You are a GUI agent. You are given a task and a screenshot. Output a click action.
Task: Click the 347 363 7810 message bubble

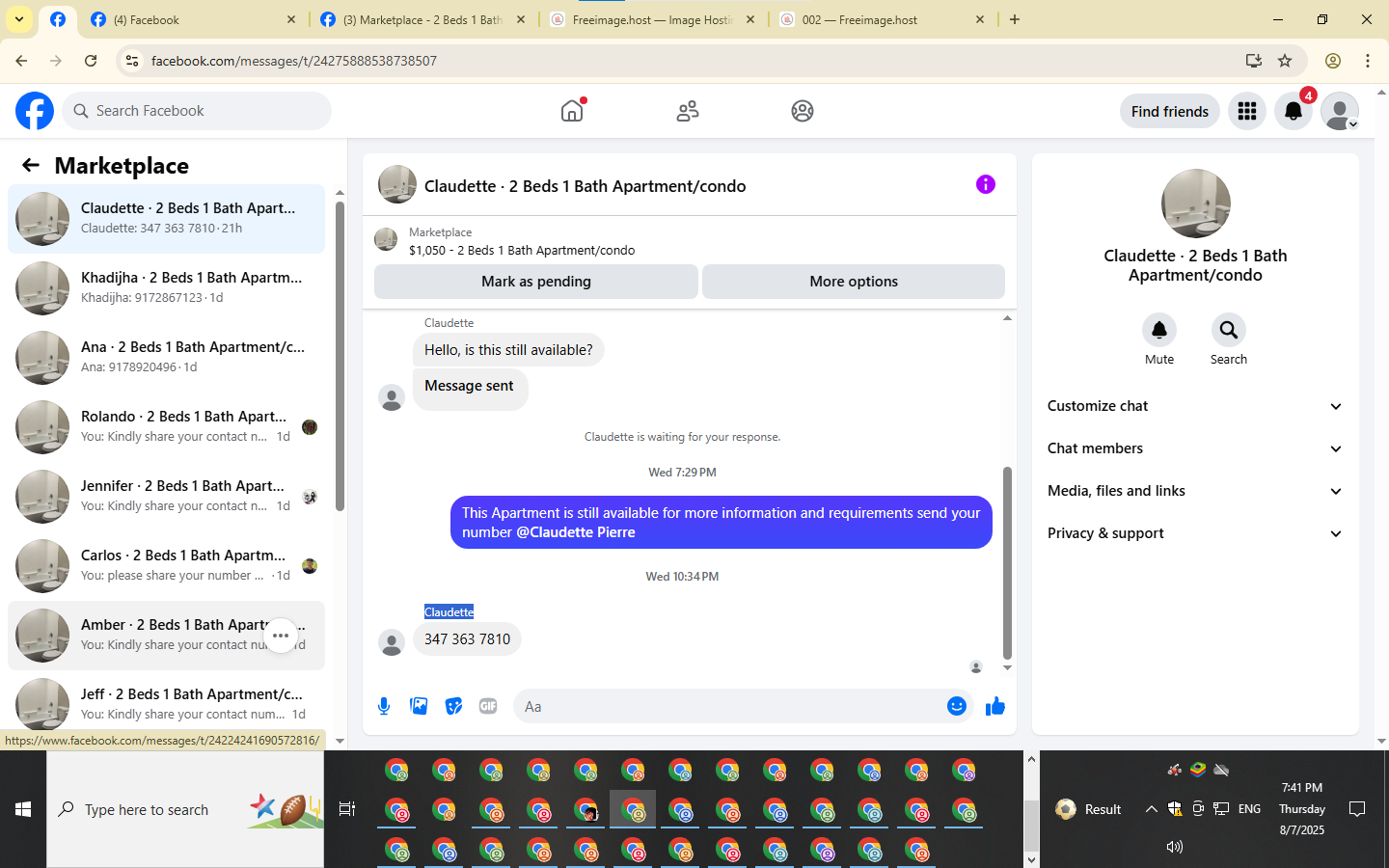coord(467,639)
